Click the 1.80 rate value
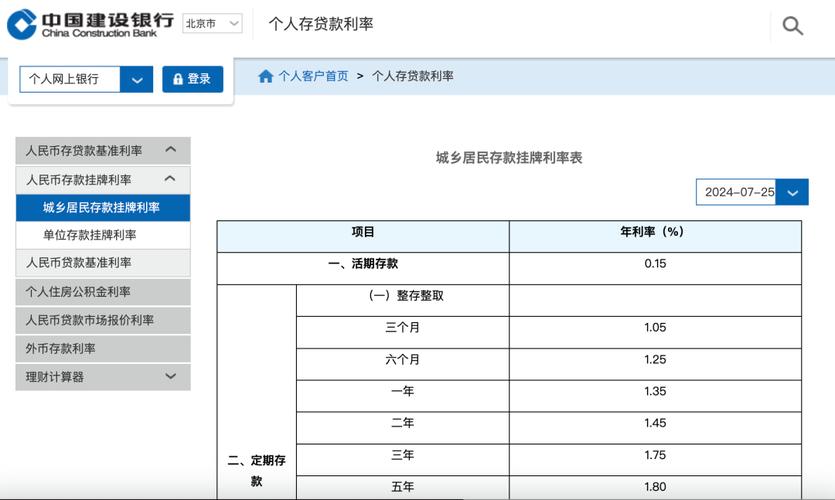This screenshot has height=500, width=835. pos(655,487)
